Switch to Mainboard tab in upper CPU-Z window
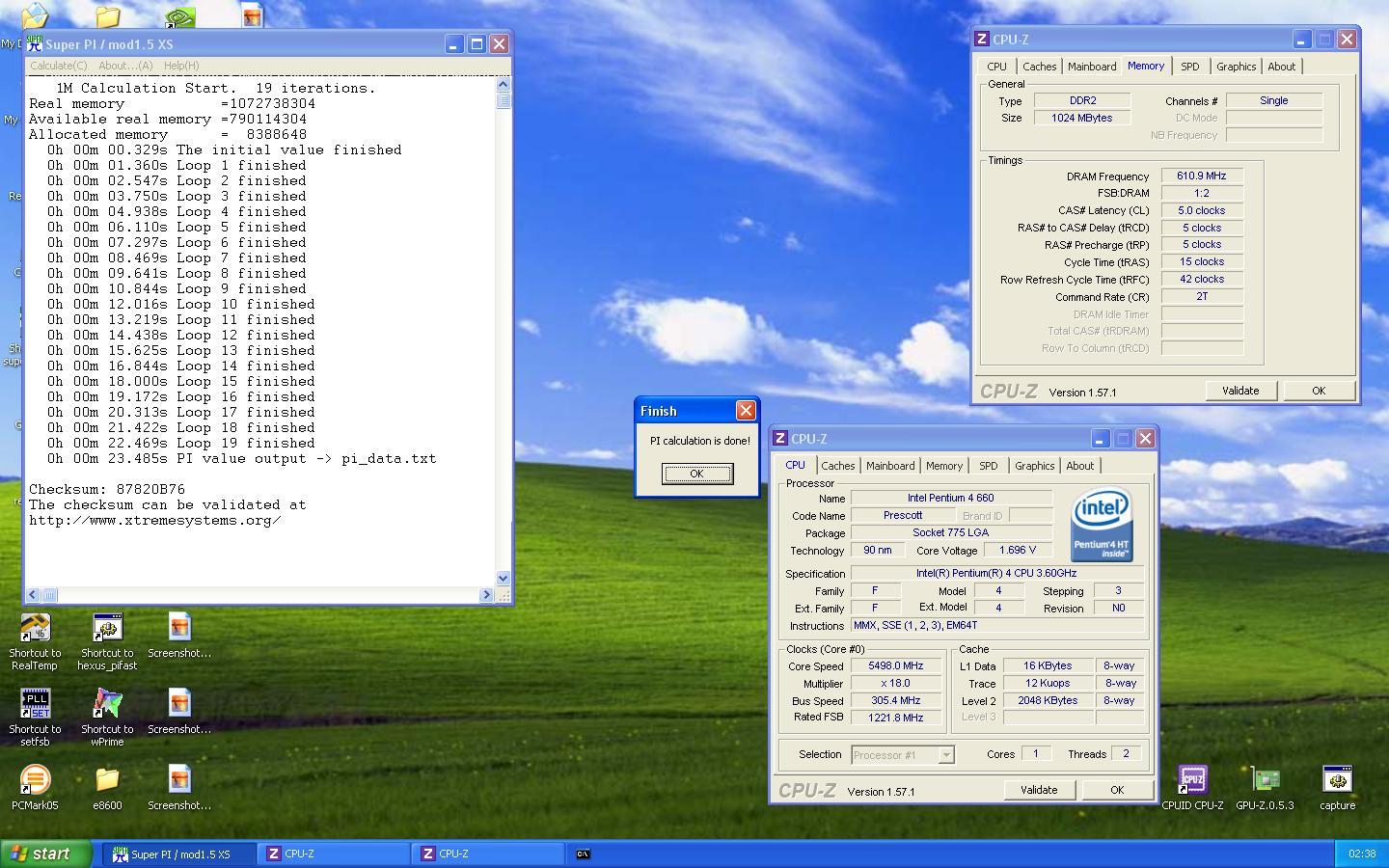The image size is (1389, 868). point(1092,67)
